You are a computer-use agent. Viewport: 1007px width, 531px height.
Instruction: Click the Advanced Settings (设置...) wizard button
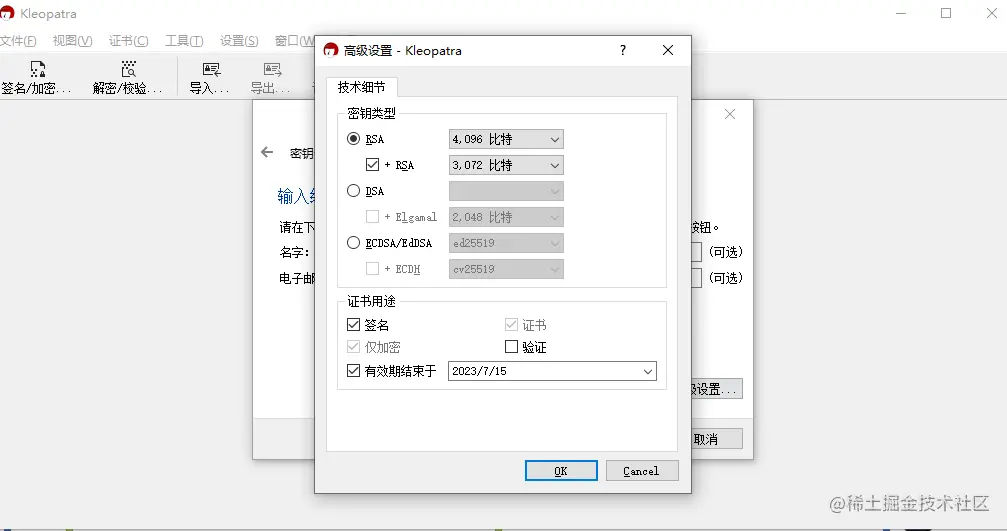click(717, 389)
